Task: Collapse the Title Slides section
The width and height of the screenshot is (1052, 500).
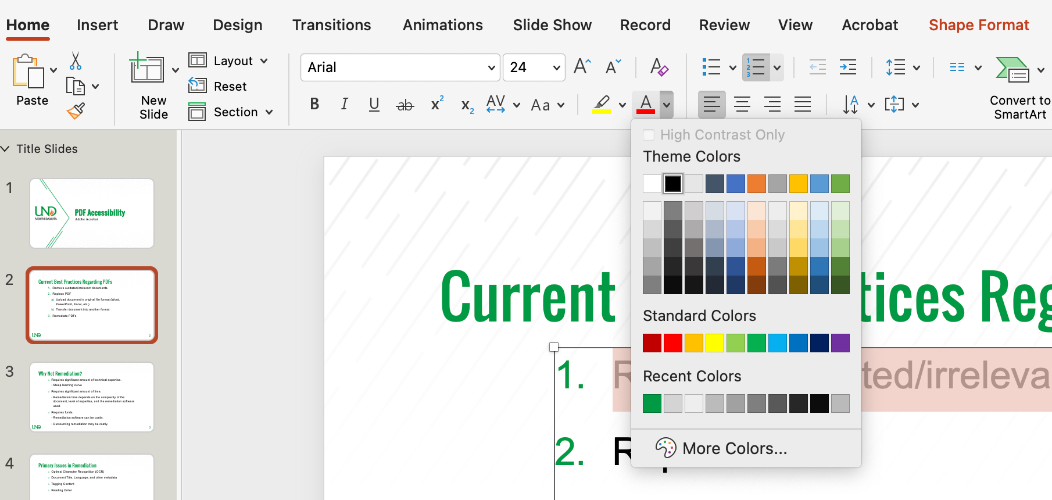Action: point(7,149)
